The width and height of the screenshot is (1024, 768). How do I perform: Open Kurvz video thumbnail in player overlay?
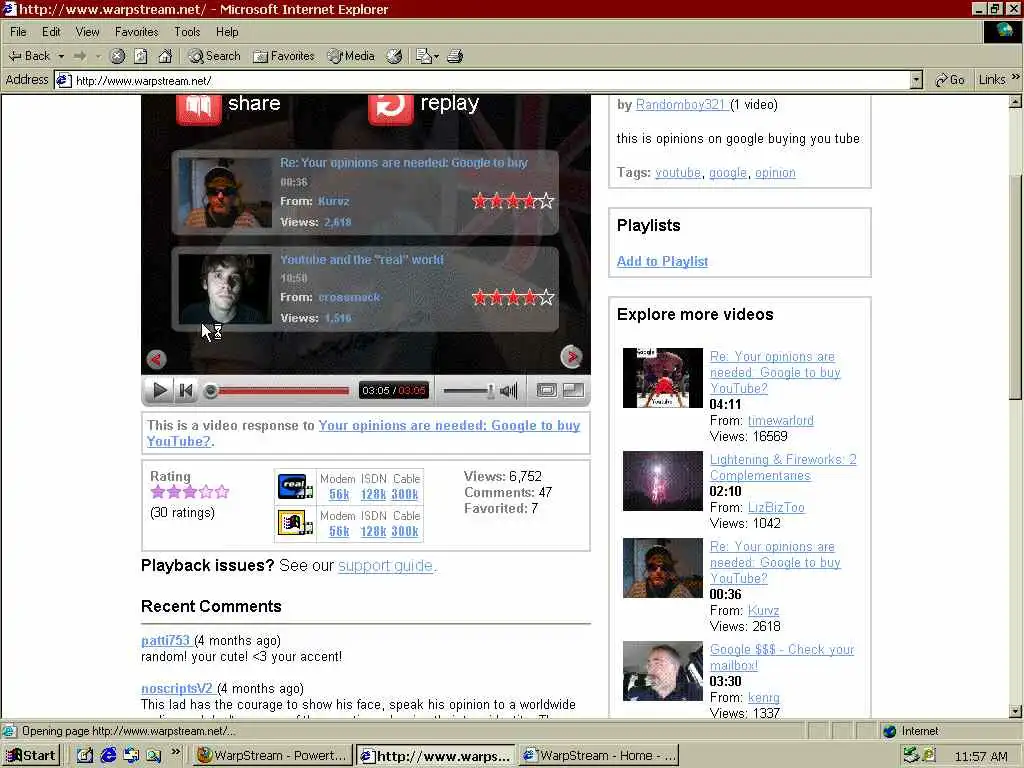point(225,193)
